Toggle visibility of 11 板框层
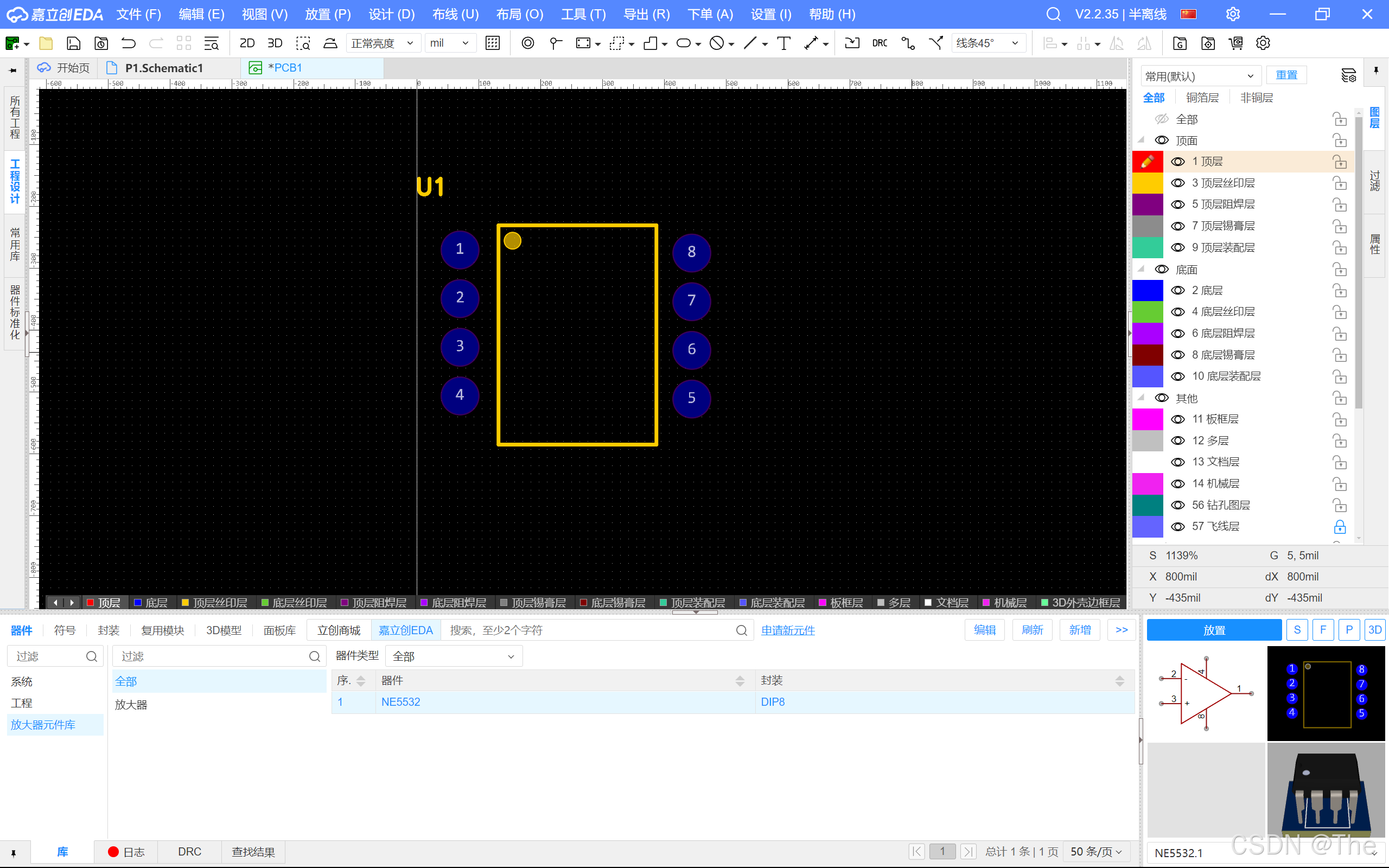 (x=1178, y=420)
